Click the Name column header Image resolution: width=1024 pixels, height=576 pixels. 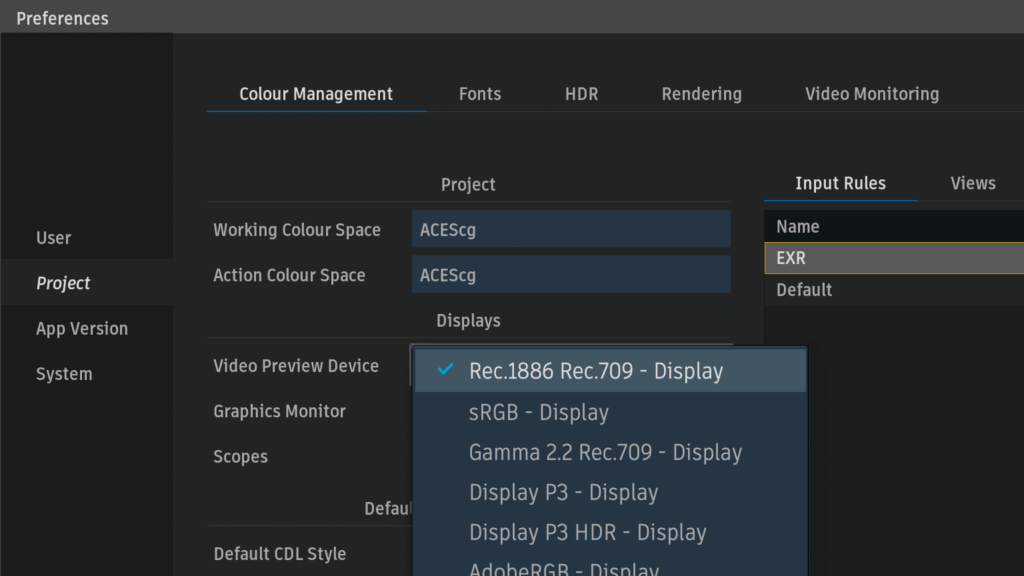click(x=894, y=227)
